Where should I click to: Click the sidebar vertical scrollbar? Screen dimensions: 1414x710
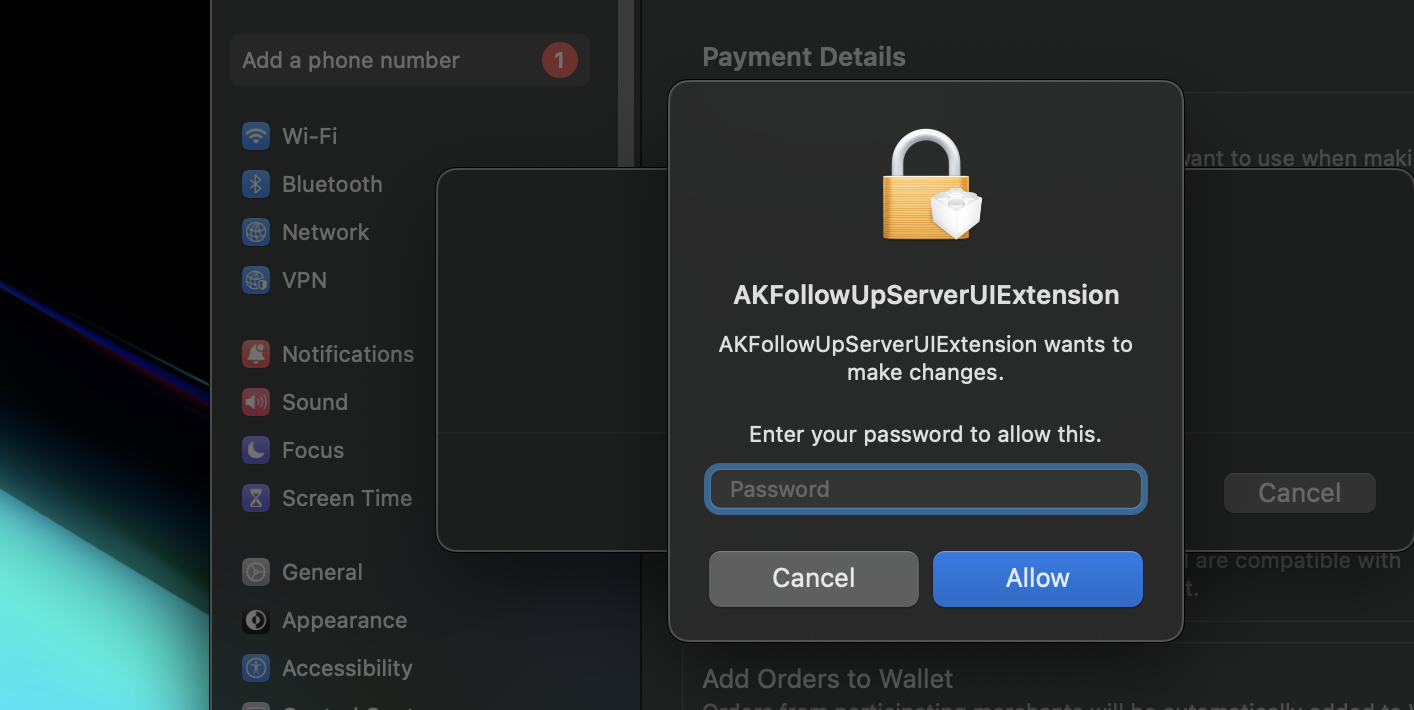pos(625,80)
